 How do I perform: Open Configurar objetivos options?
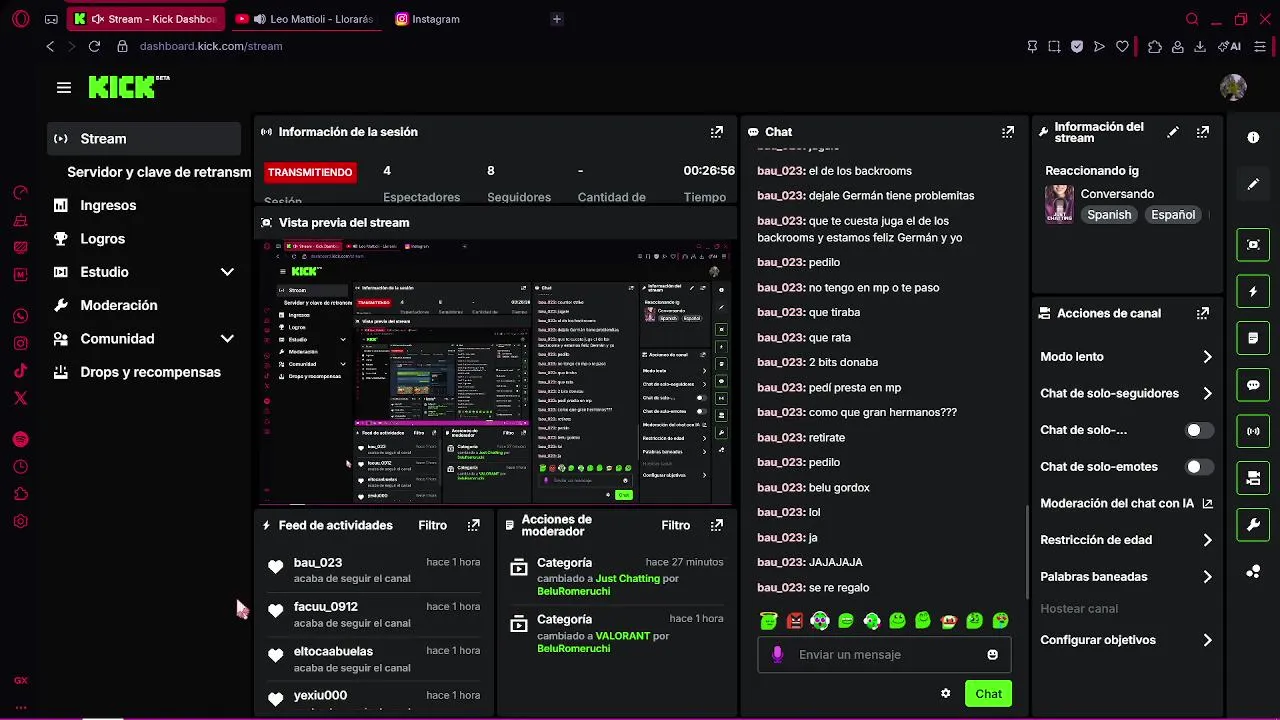click(x=1126, y=640)
